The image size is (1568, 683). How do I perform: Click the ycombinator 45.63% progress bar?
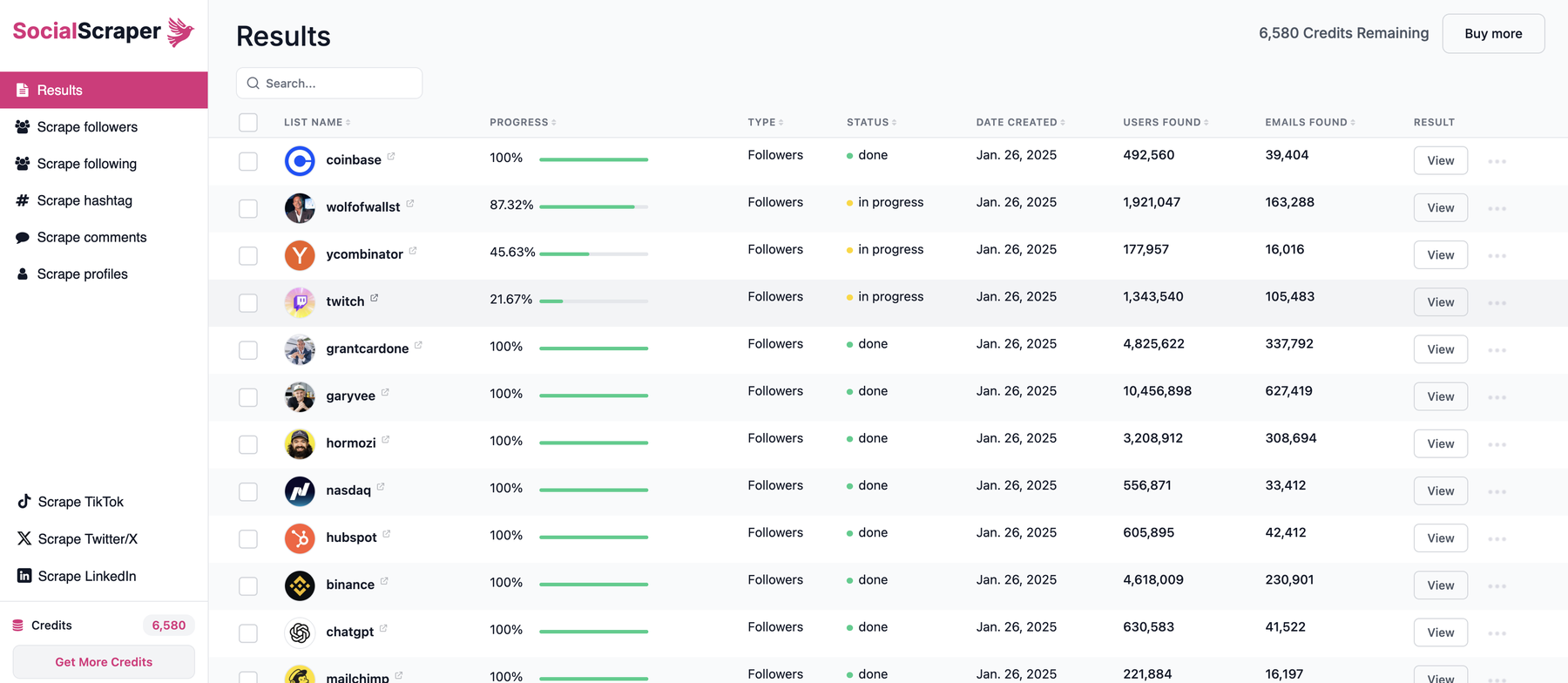593,254
